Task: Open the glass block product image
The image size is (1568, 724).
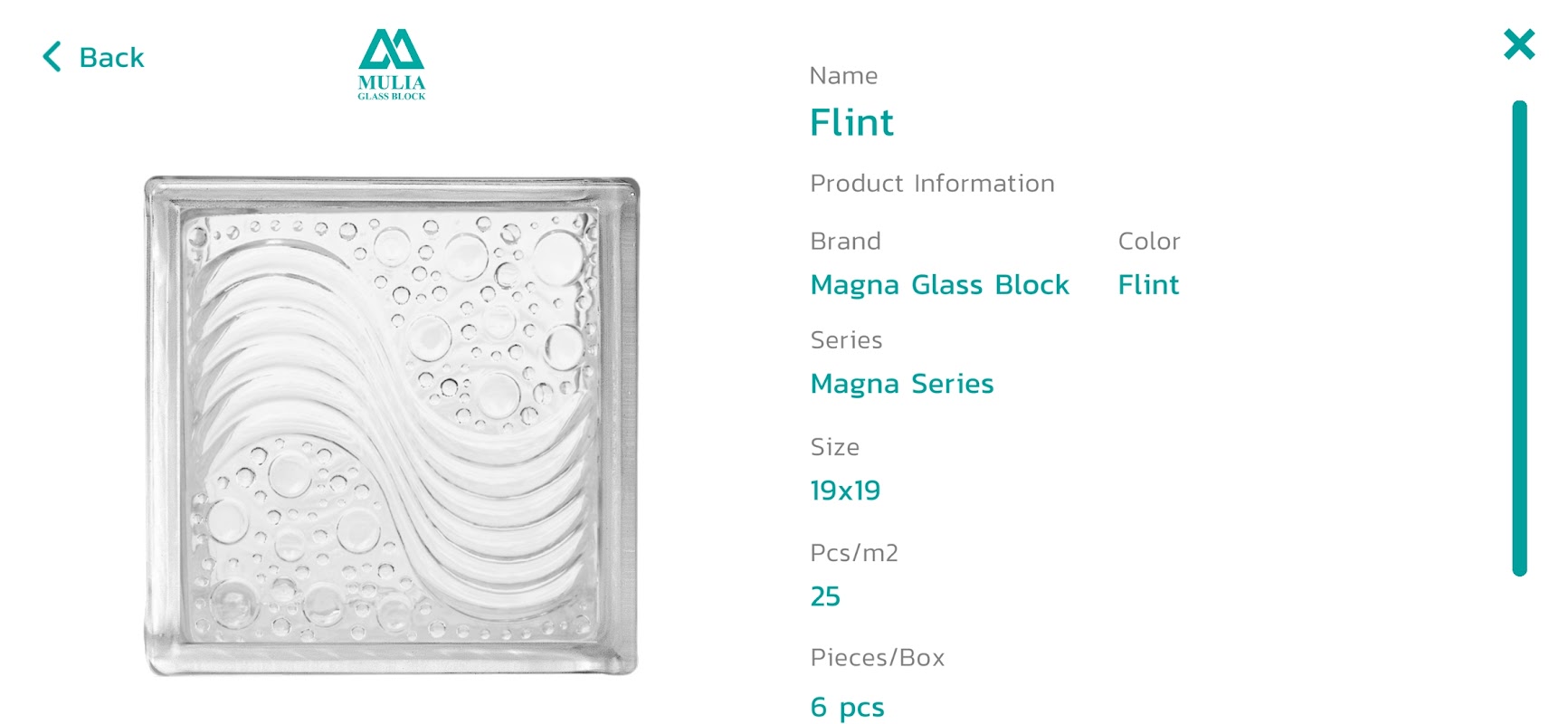Action: (x=392, y=425)
